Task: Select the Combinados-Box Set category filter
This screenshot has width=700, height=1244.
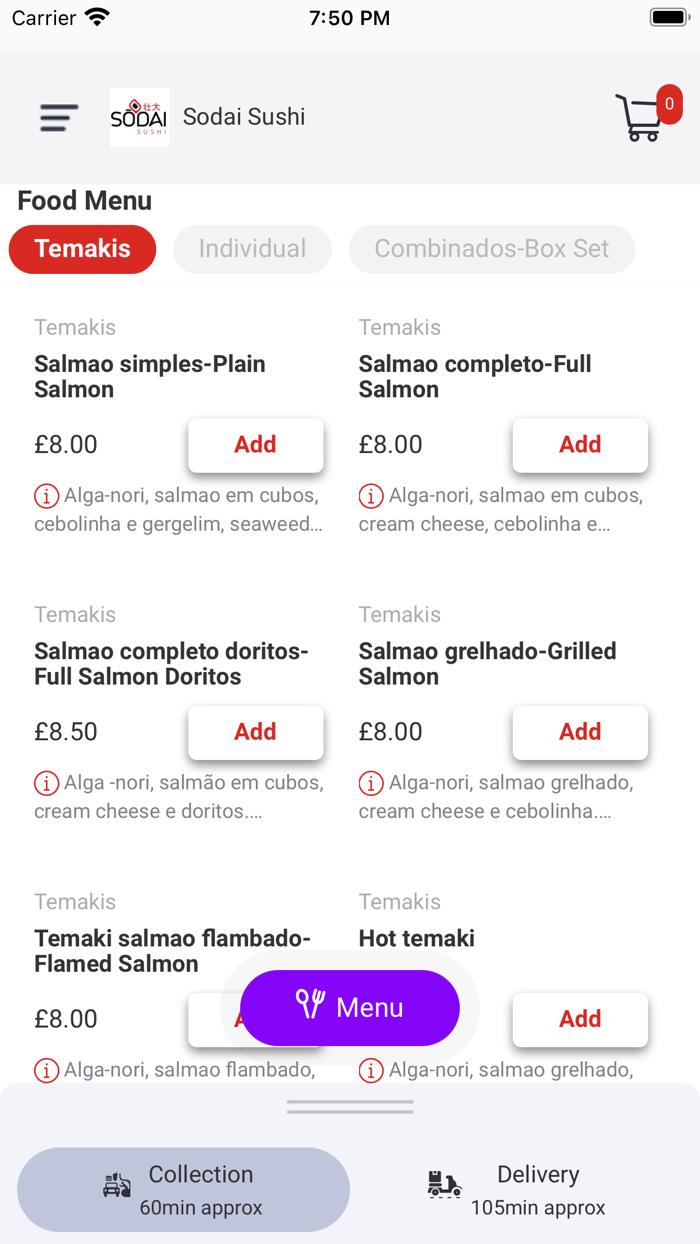Action: click(491, 249)
